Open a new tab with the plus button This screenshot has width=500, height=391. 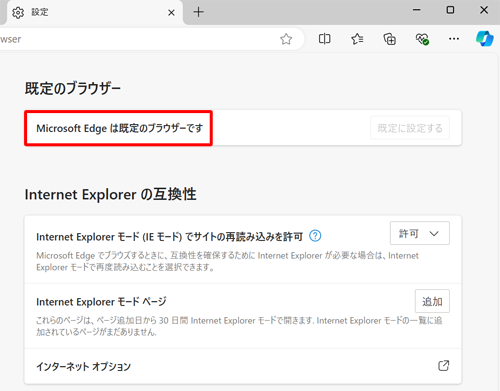click(198, 12)
